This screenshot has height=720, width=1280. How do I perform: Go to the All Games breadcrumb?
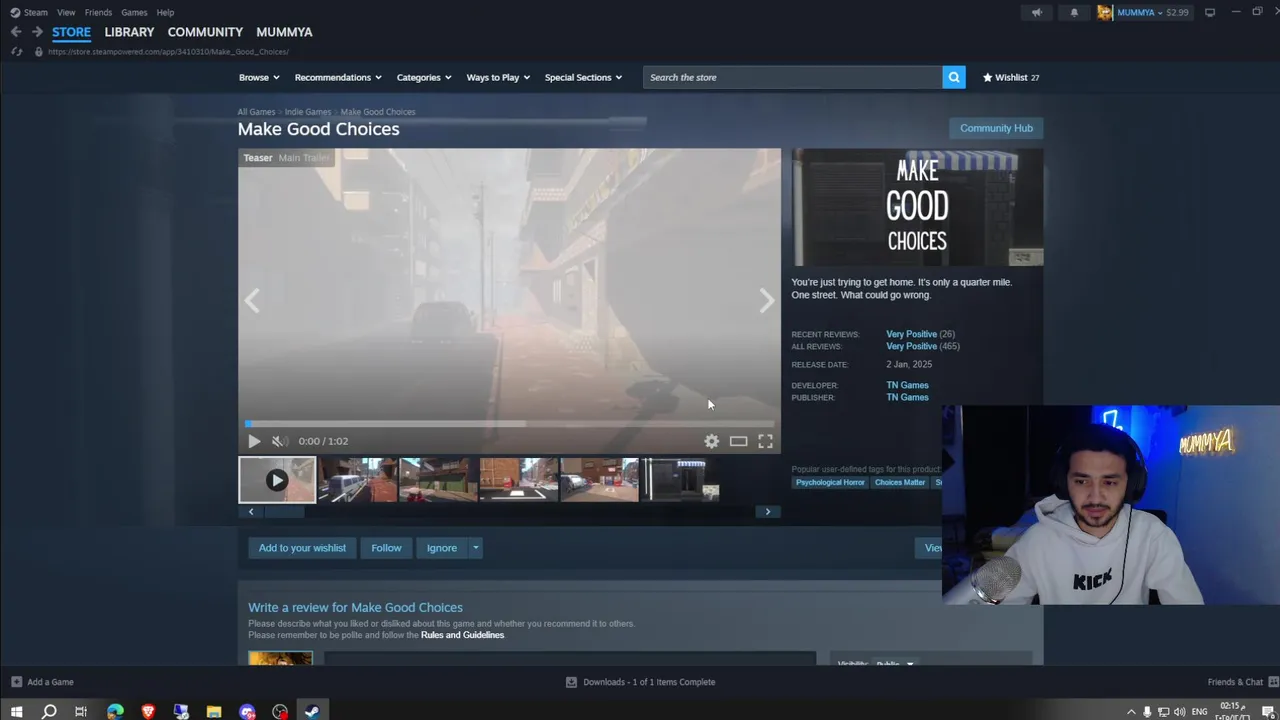(x=256, y=112)
